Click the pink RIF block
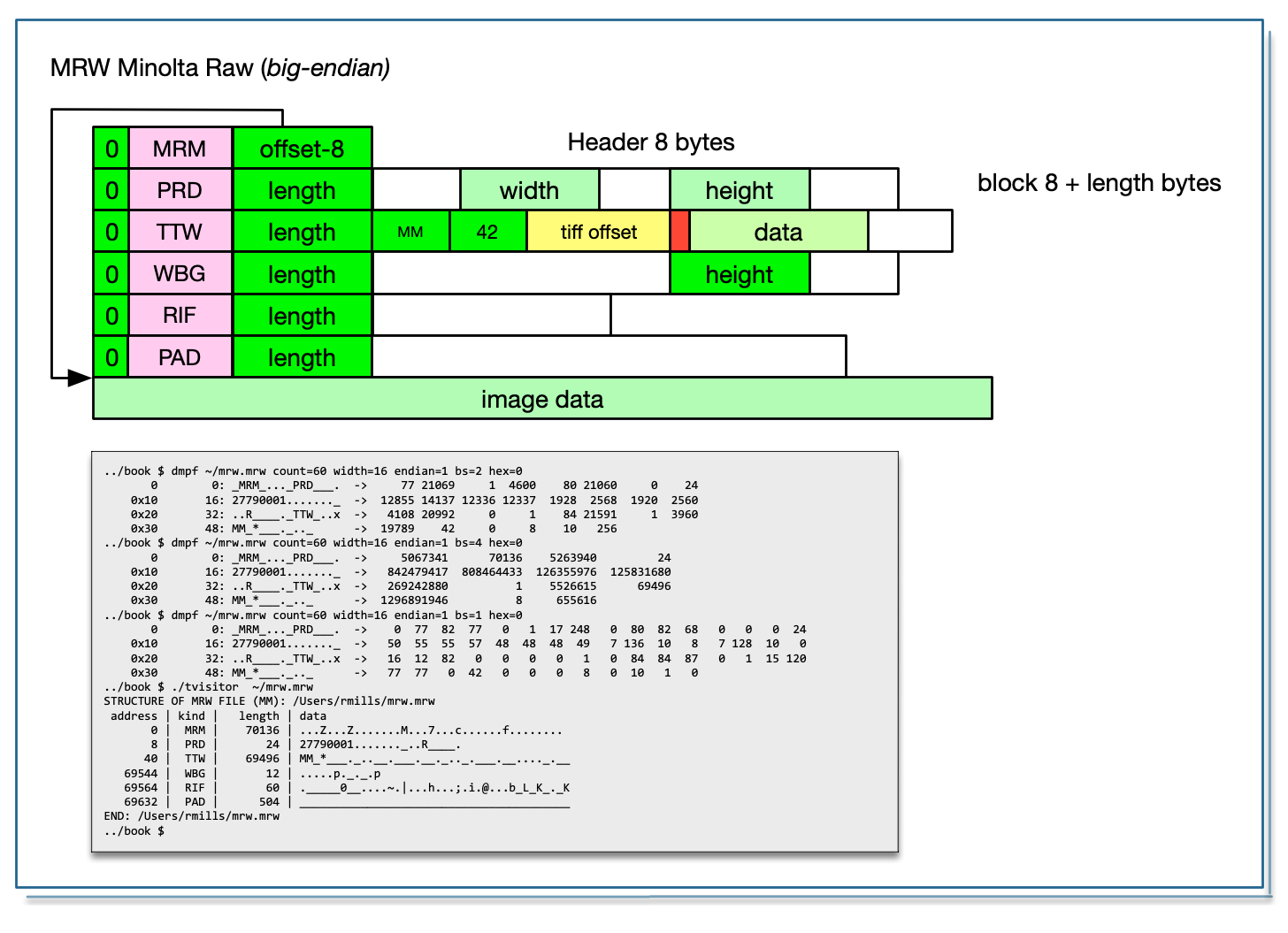 pos(180,316)
